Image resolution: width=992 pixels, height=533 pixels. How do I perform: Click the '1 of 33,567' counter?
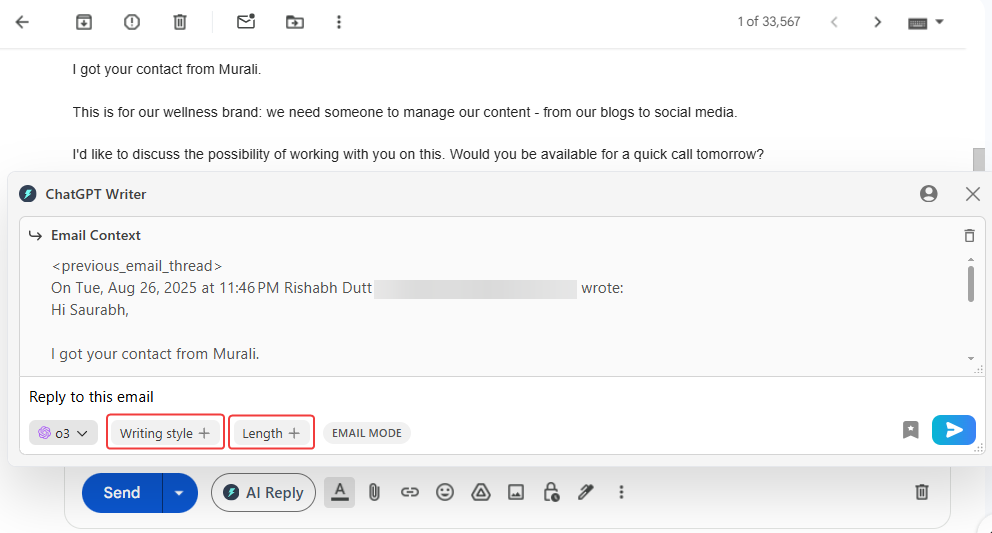coord(769,22)
